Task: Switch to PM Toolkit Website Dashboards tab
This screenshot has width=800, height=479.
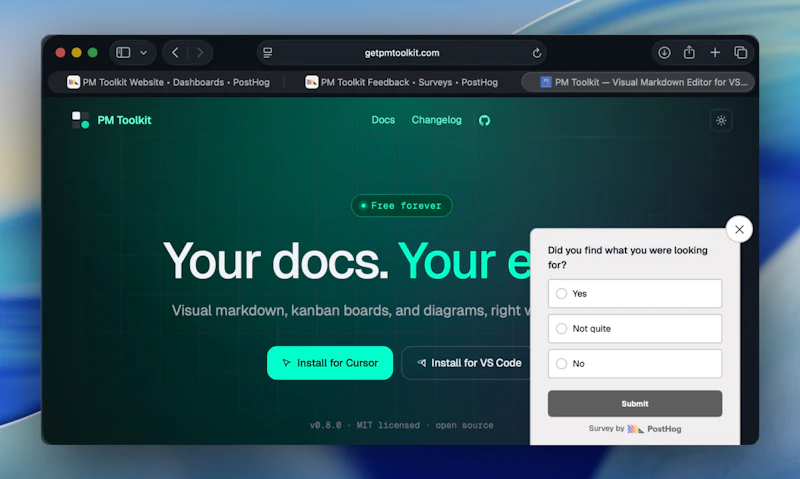Action: [168, 82]
